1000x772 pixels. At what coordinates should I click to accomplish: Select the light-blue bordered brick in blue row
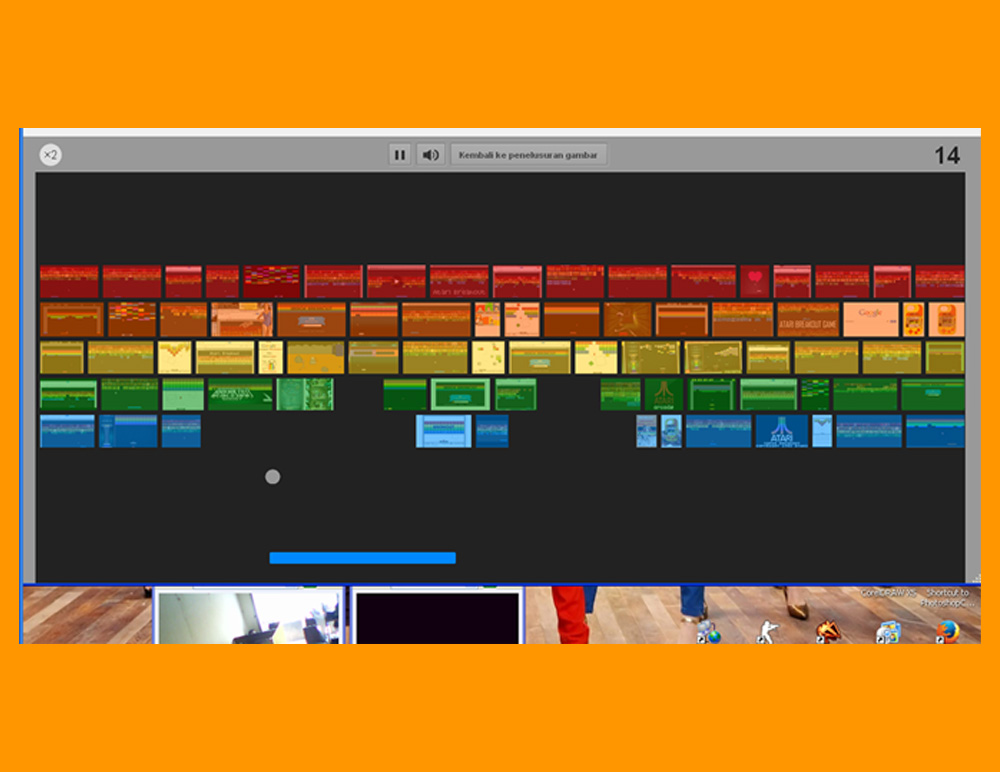(x=444, y=431)
